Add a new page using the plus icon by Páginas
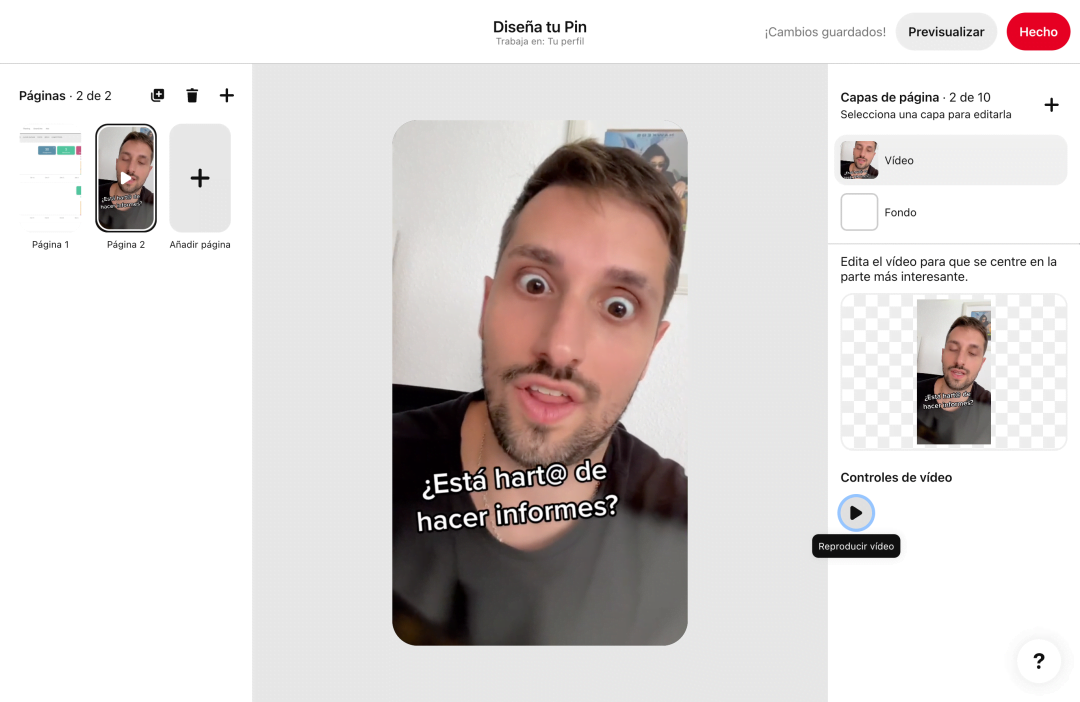 (x=227, y=96)
